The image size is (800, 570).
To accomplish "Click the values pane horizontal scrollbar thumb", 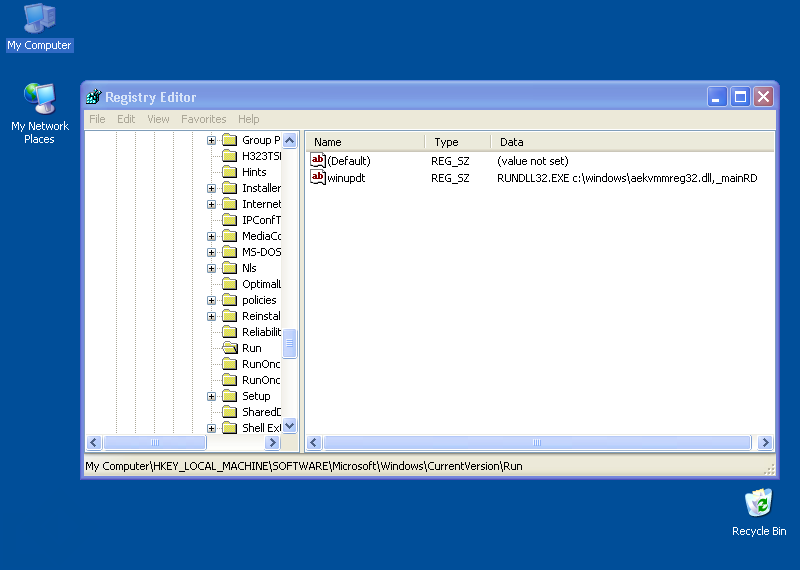I will [537, 442].
